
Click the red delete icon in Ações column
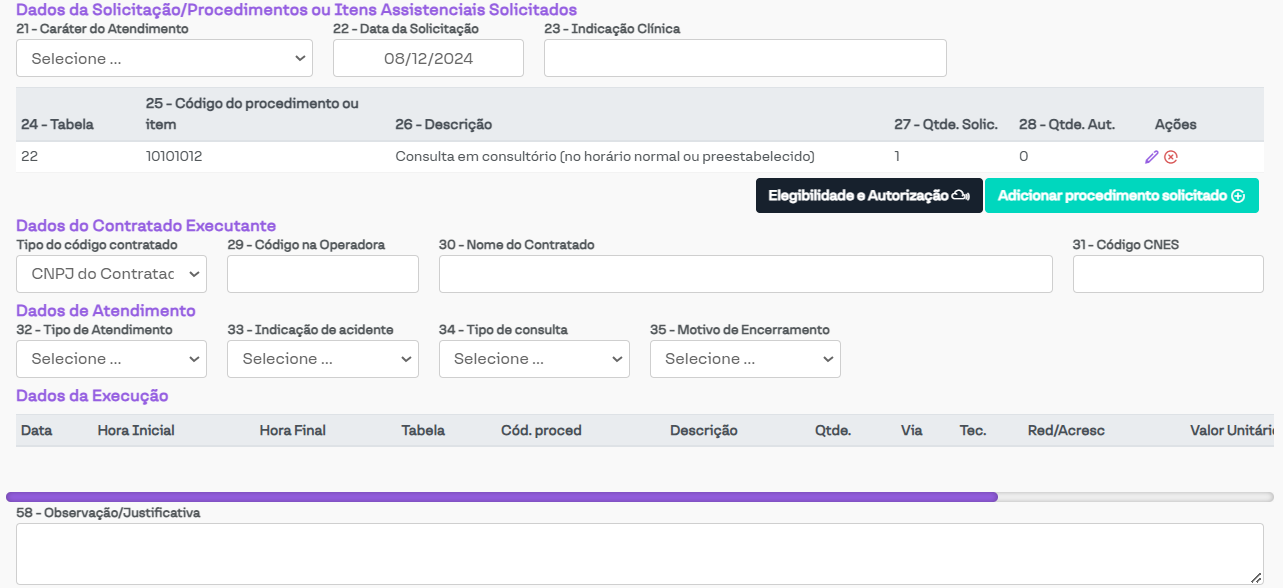pos(1170,157)
